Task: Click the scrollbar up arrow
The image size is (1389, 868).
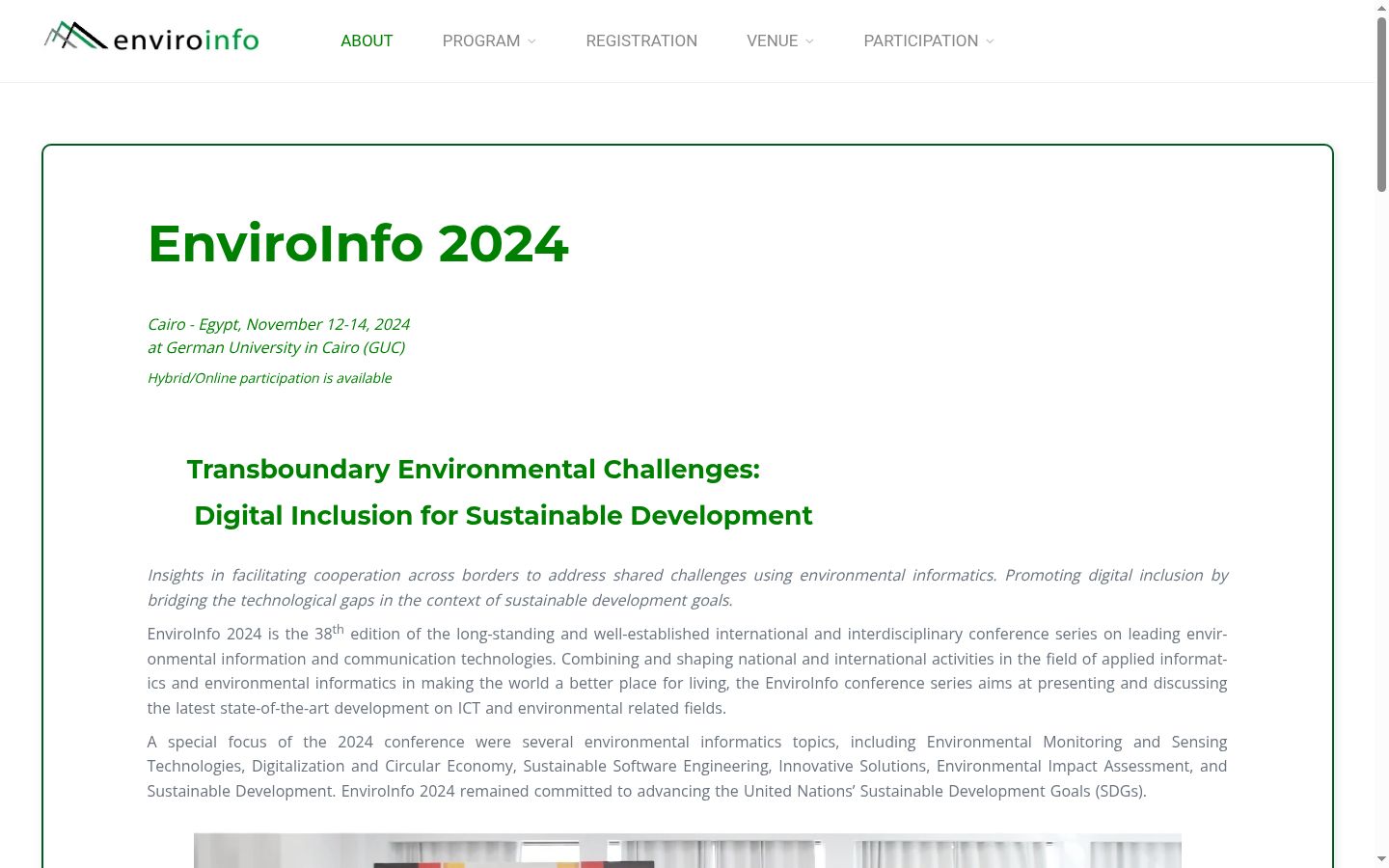Action: 1381,8
